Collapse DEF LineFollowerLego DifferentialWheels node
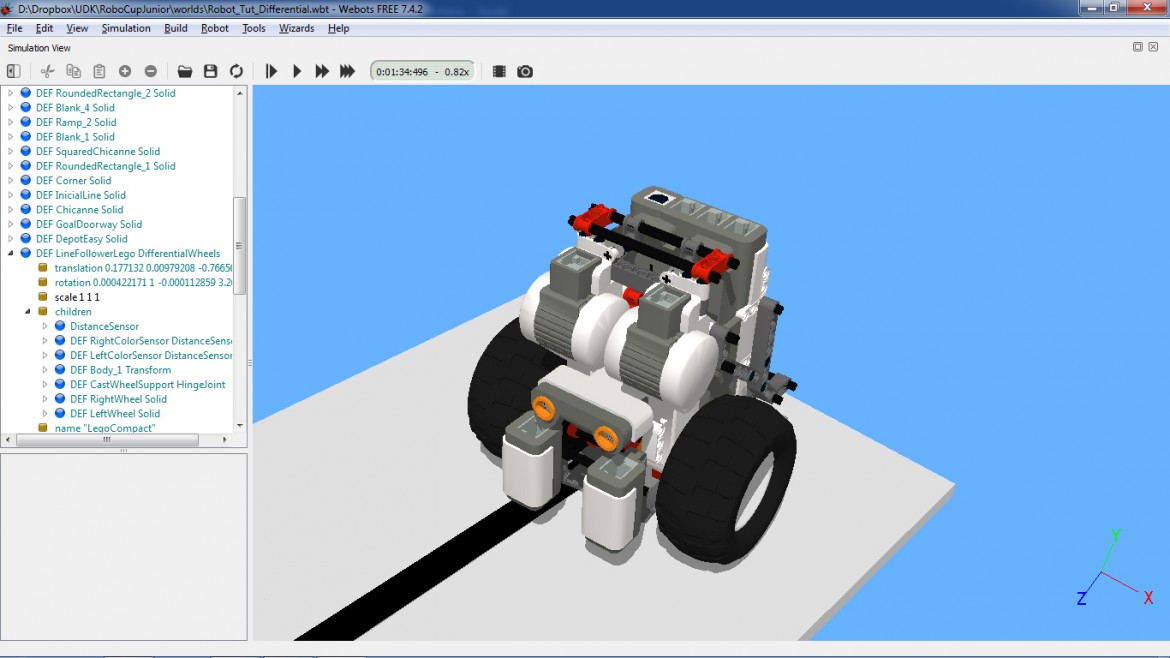Image resolution: width=1170 pixels, height=658 pixels. (x=10, y=254)
